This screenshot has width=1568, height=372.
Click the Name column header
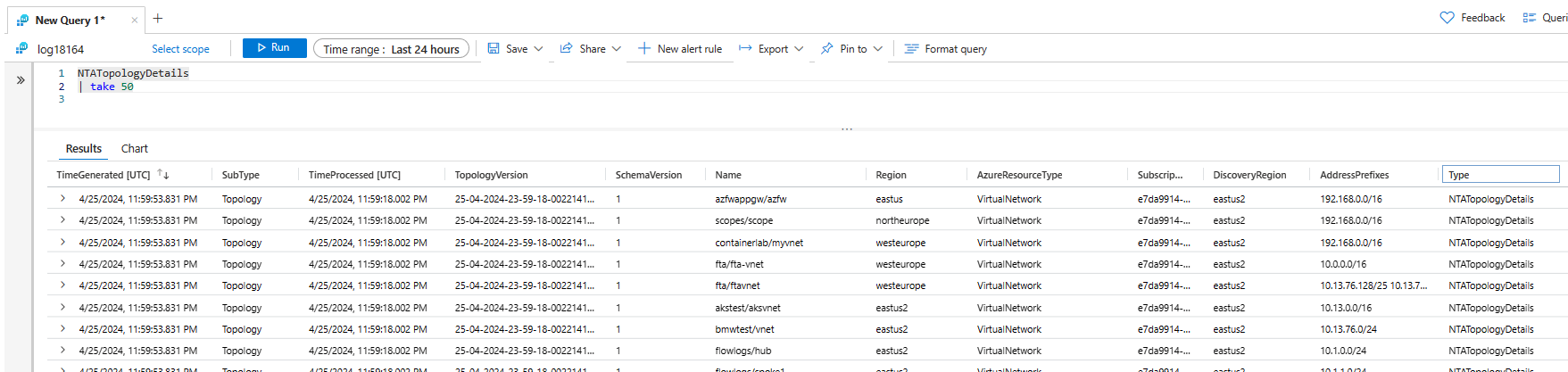click(728, 175)
